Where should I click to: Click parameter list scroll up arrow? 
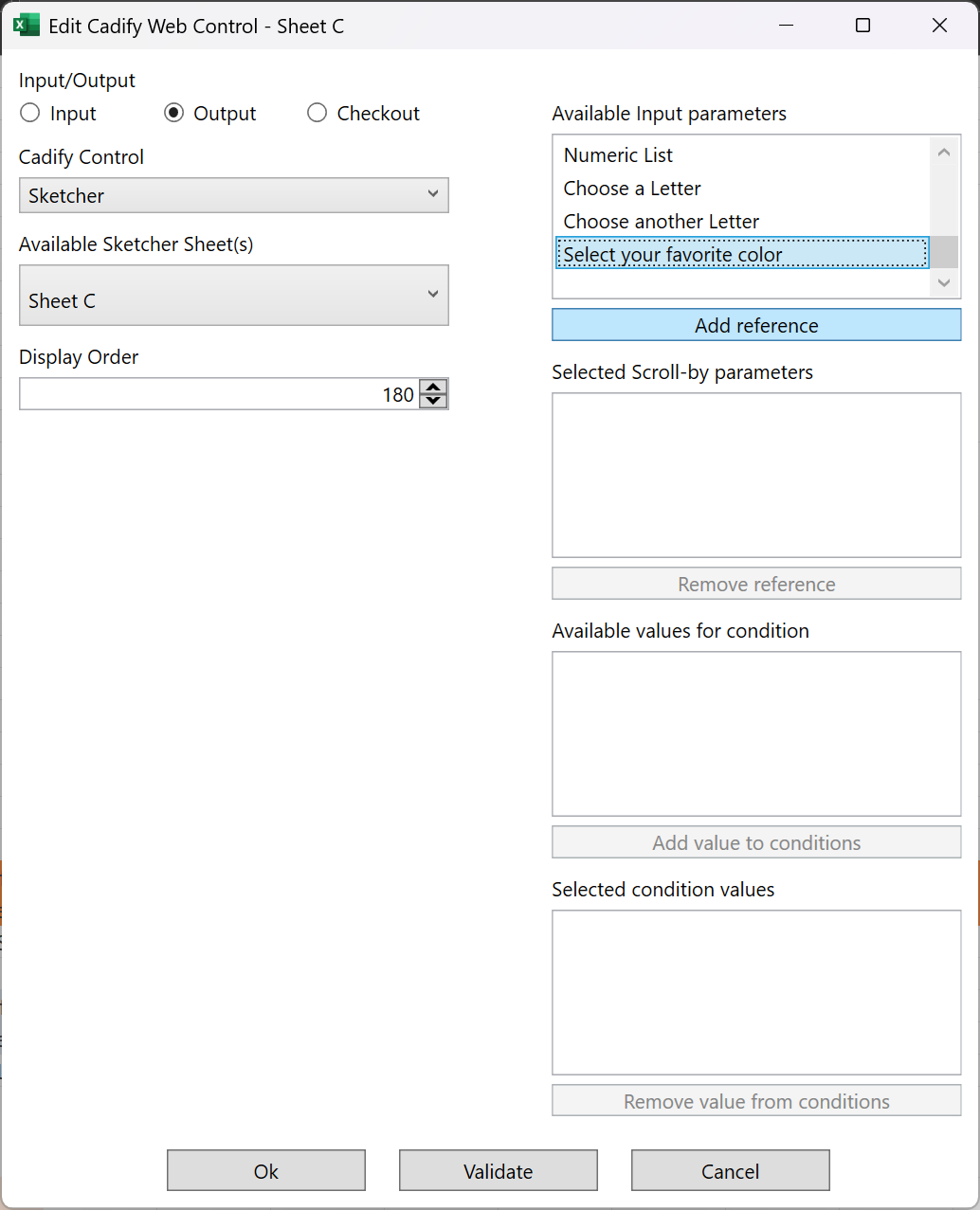pyautogui.click(x=944, y=152)
